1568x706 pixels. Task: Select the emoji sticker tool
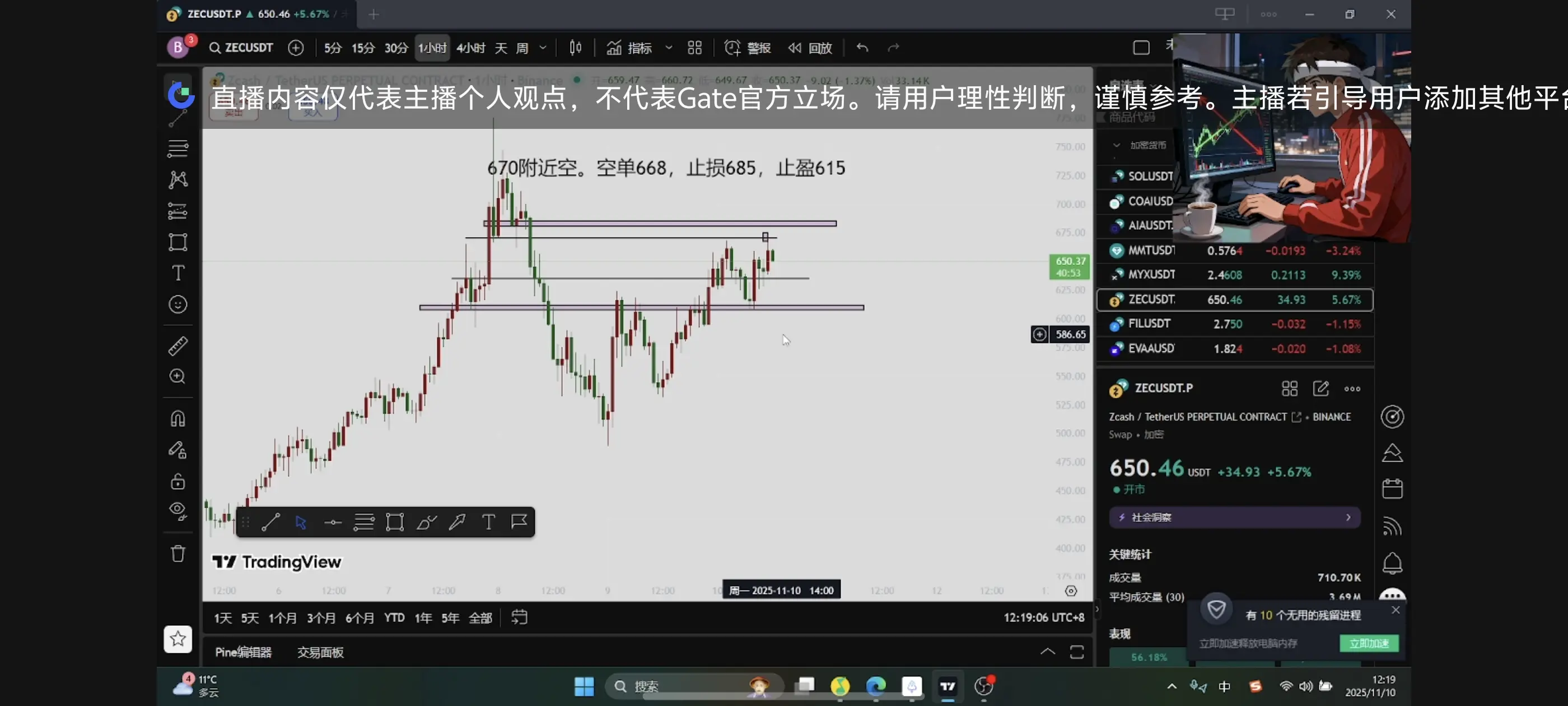pyautogui.click(x=178, y=304)
